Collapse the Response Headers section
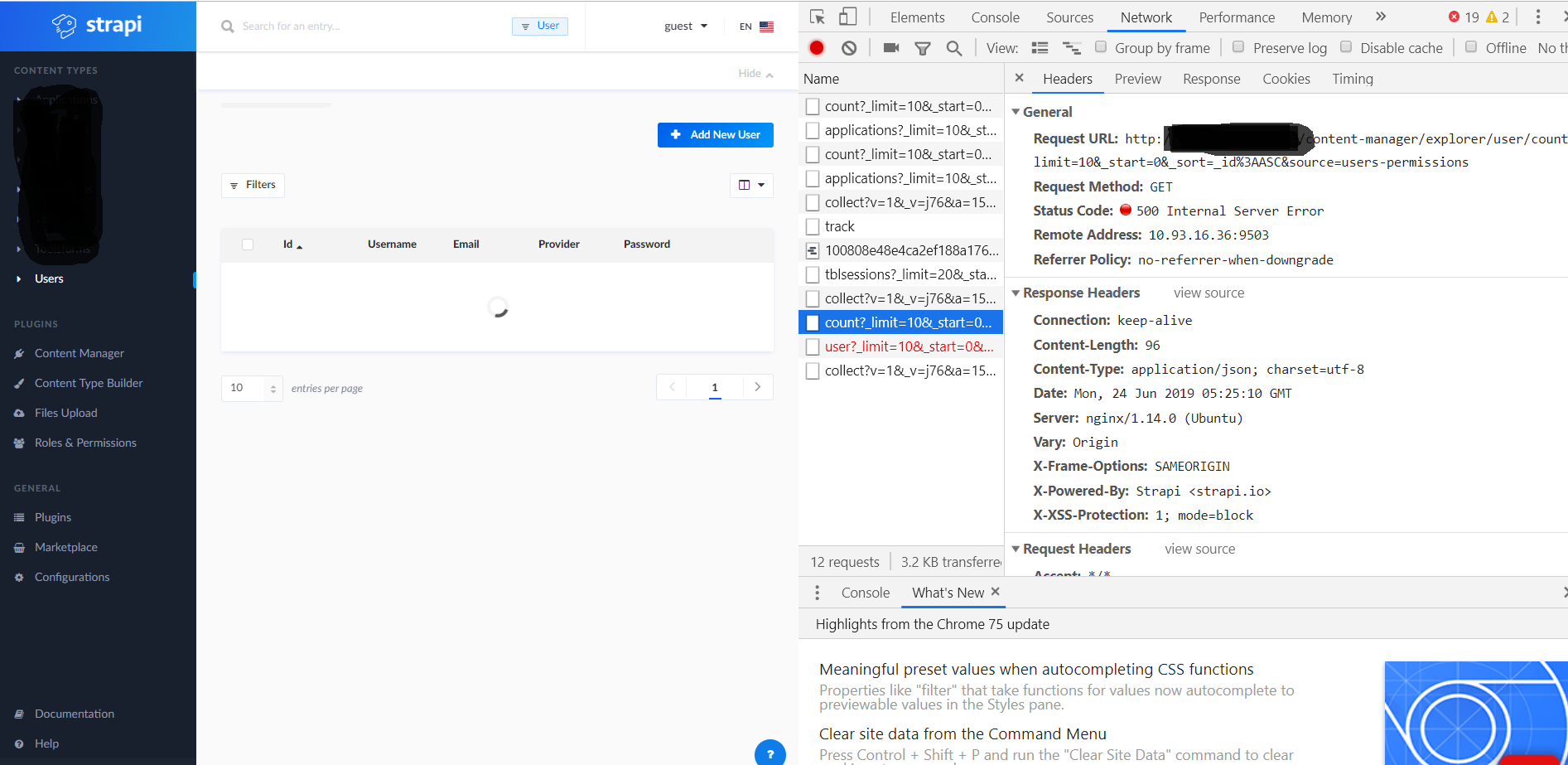 coord(1016,293)
